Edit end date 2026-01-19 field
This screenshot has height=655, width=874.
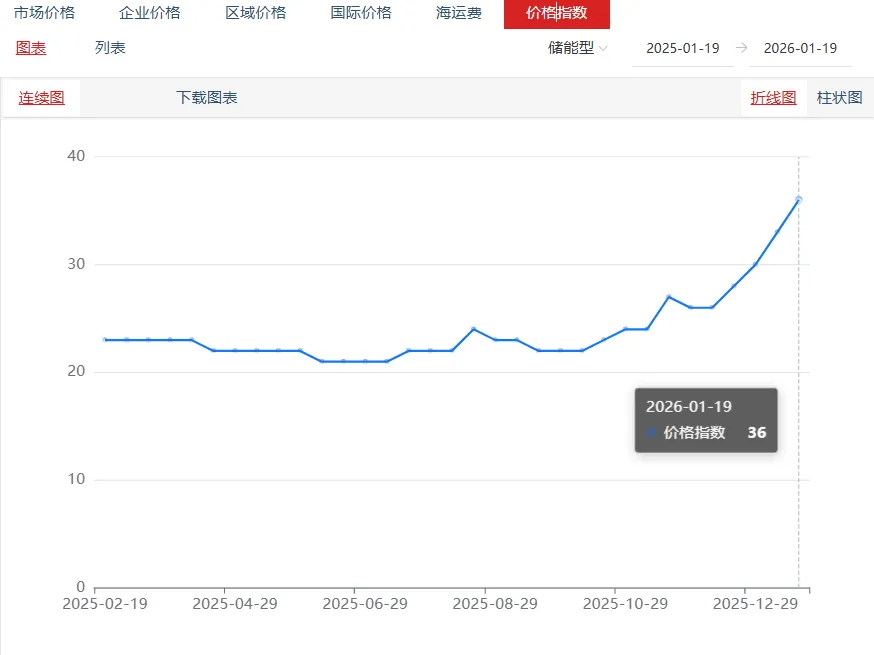pos(800,48)
